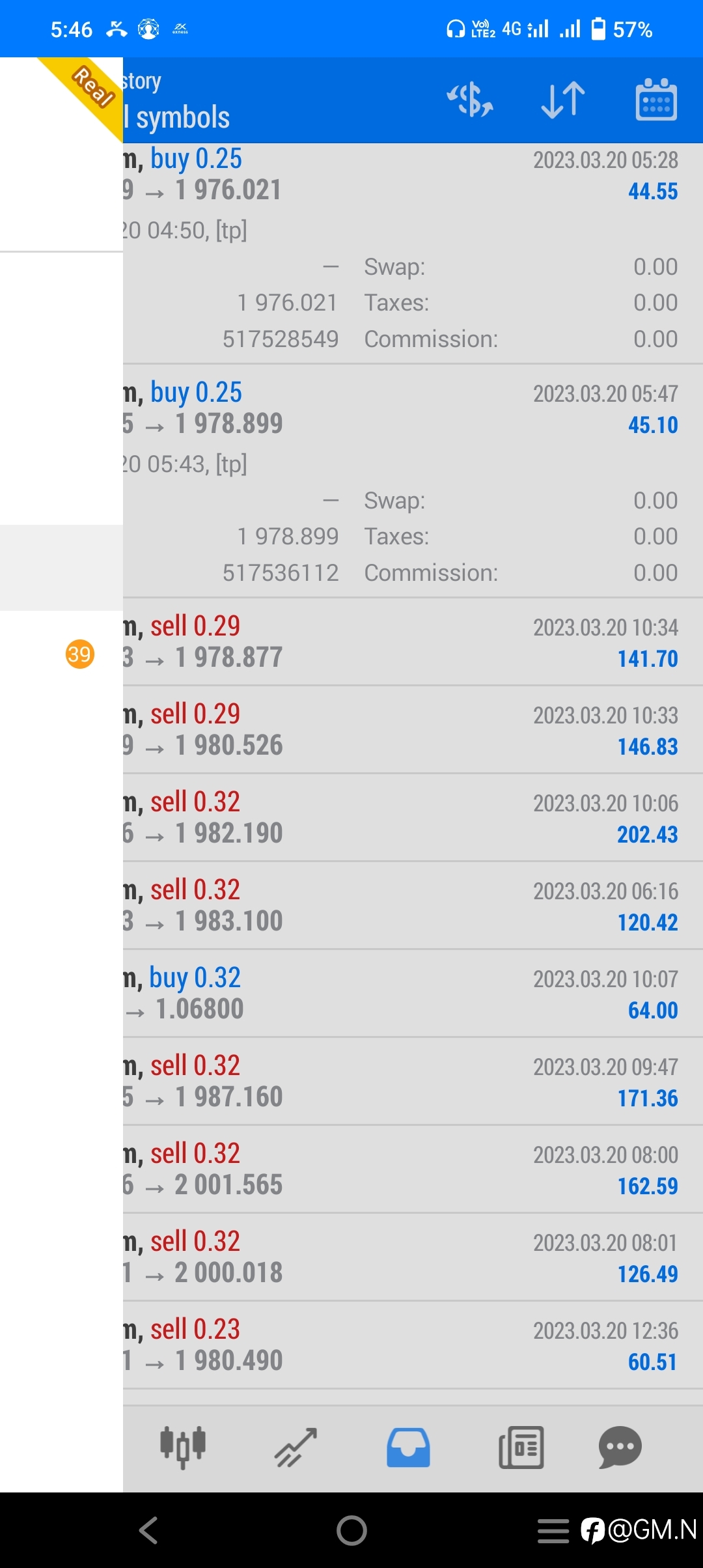Tap the orange 39 notification badge
Viewport: 703px width, 1568px height.
(80, 654)
